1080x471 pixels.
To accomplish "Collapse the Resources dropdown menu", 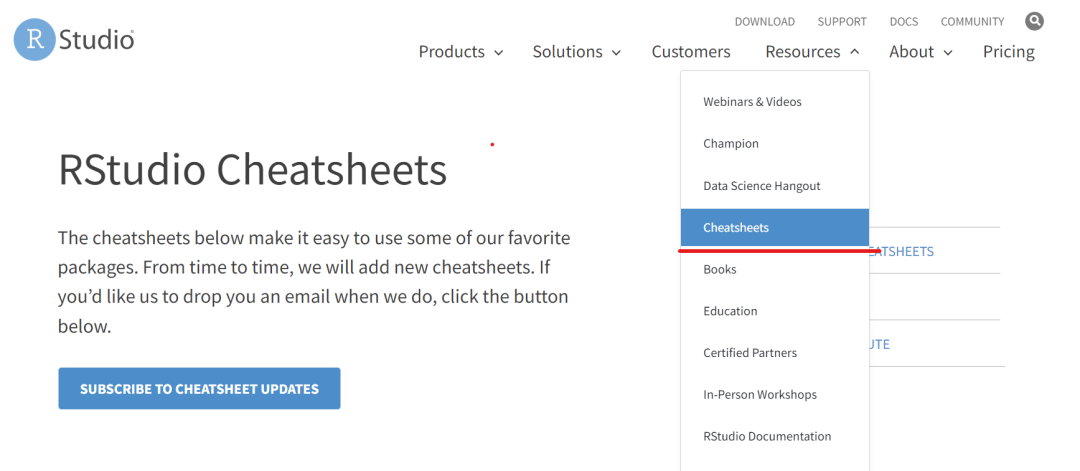I will click(x=812, y=52).
